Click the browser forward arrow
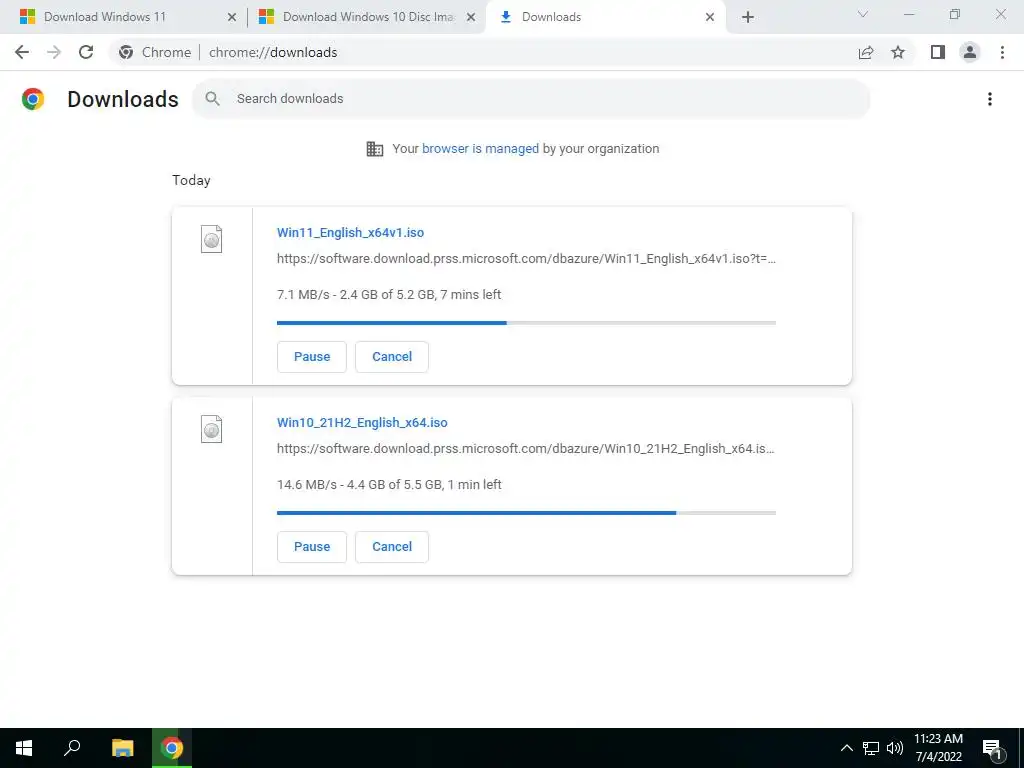The image size is (1024, 768). click(54, 52)
